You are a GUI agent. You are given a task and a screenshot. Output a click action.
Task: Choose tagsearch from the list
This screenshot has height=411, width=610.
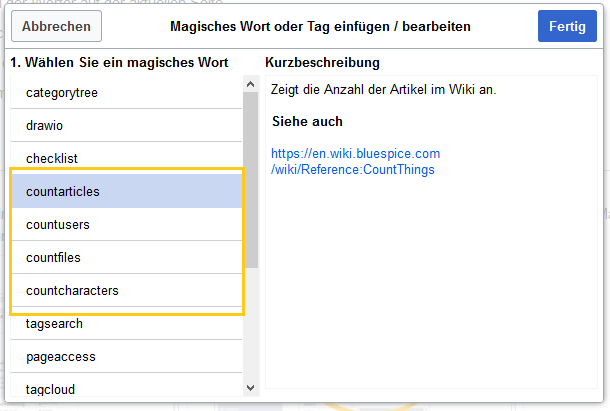126,323
